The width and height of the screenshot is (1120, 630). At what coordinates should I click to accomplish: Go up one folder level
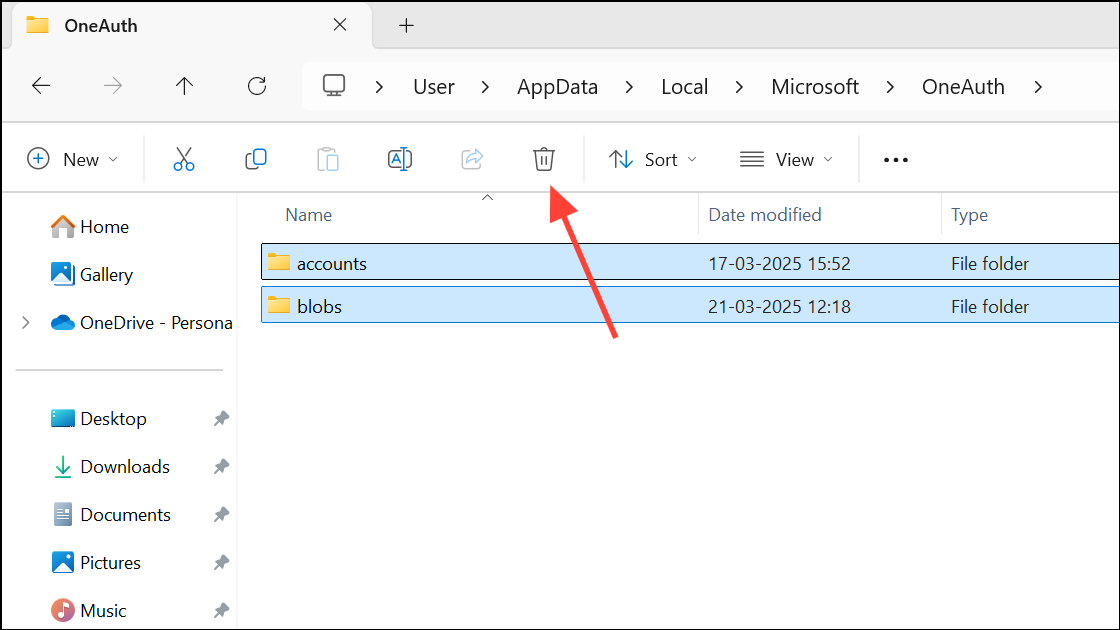tap(184, 86)
